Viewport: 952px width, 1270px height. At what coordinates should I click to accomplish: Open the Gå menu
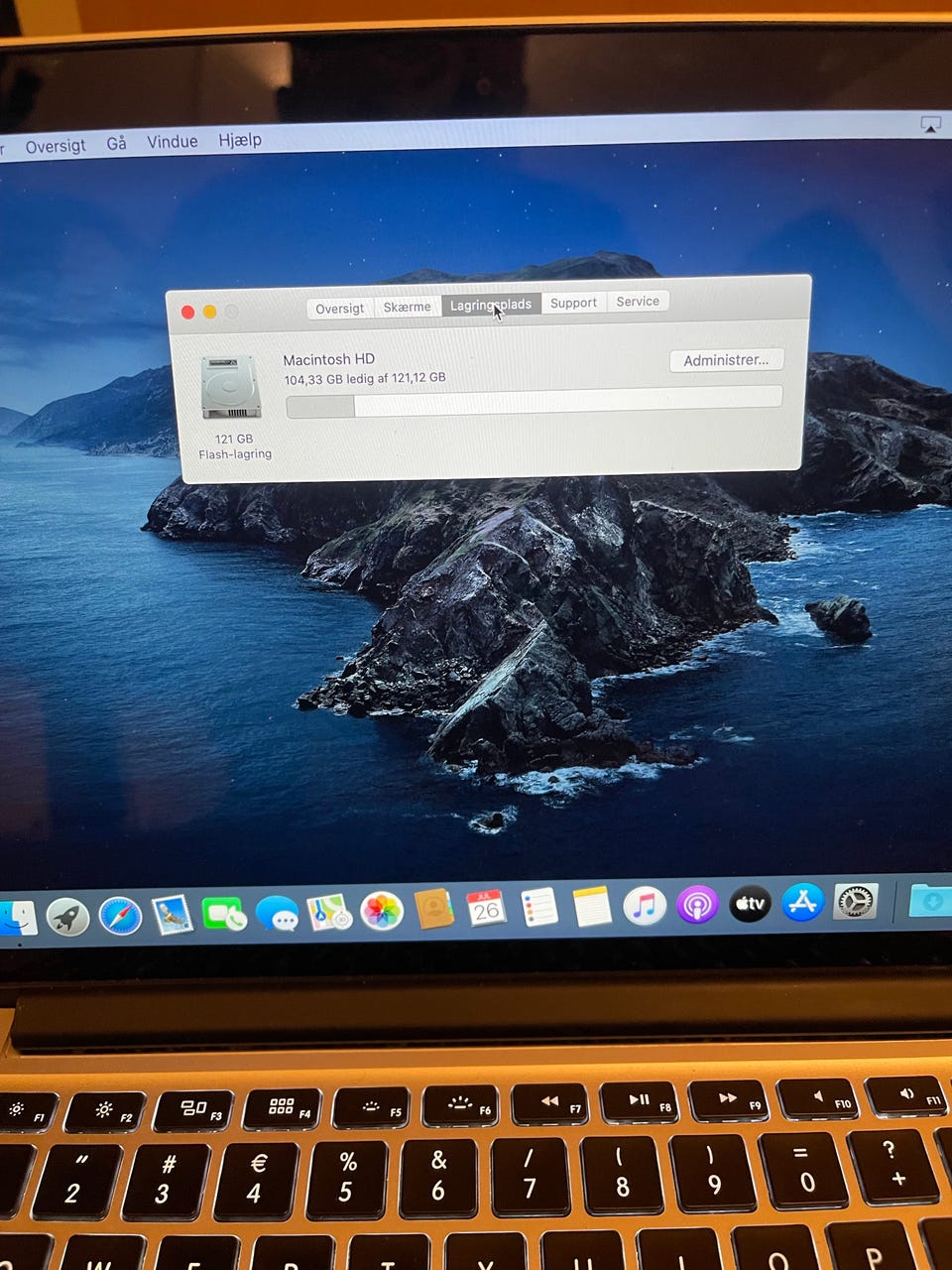[116, 143]
